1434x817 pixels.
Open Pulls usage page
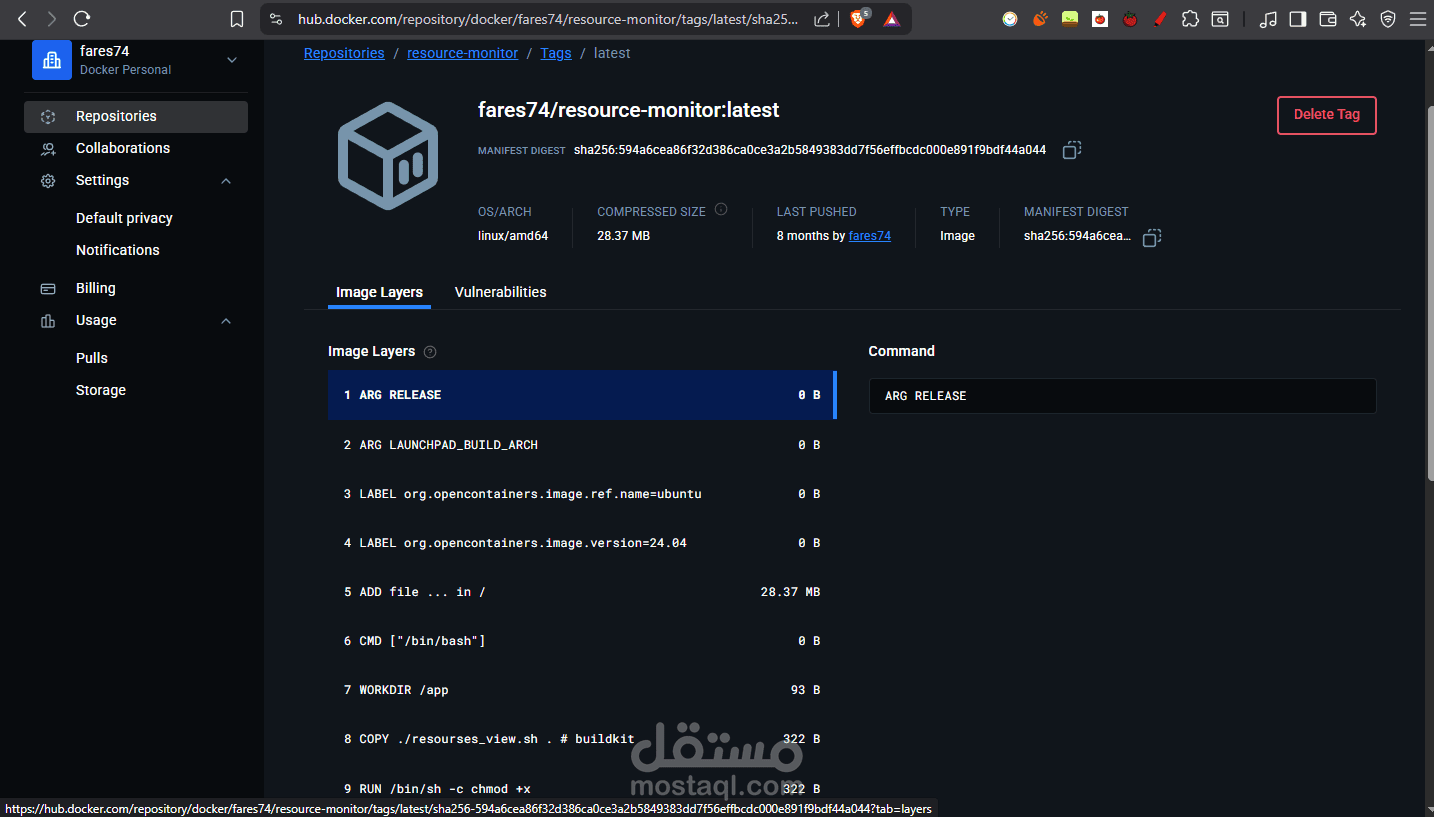pos(92,358)
